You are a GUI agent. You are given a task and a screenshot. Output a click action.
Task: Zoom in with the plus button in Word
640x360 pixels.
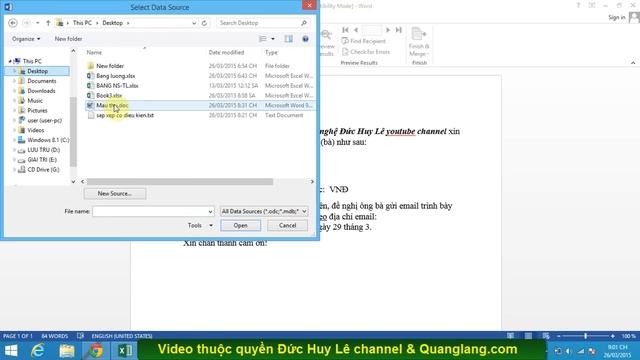(613, 336)
